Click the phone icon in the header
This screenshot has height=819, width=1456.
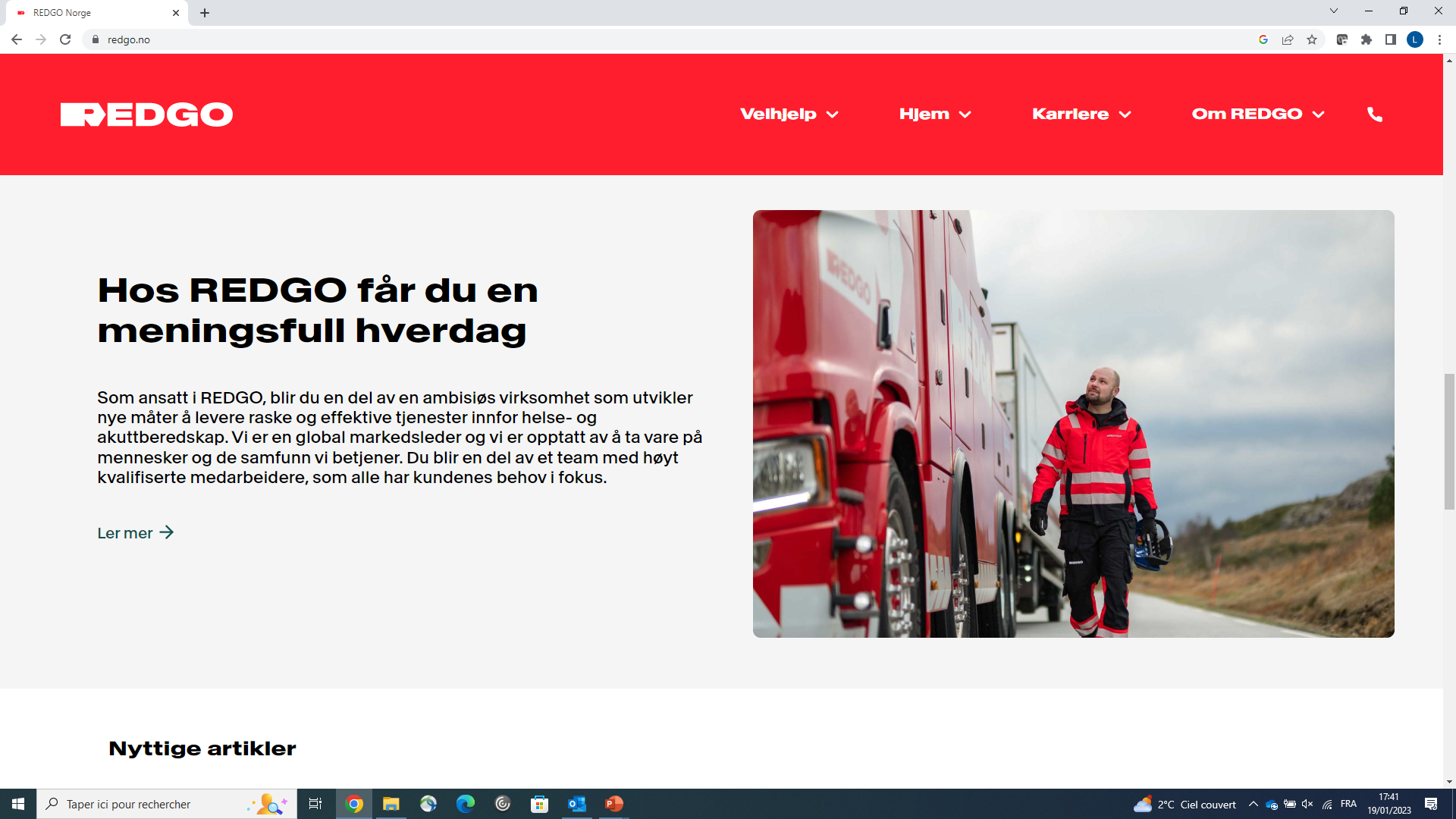1375,114
